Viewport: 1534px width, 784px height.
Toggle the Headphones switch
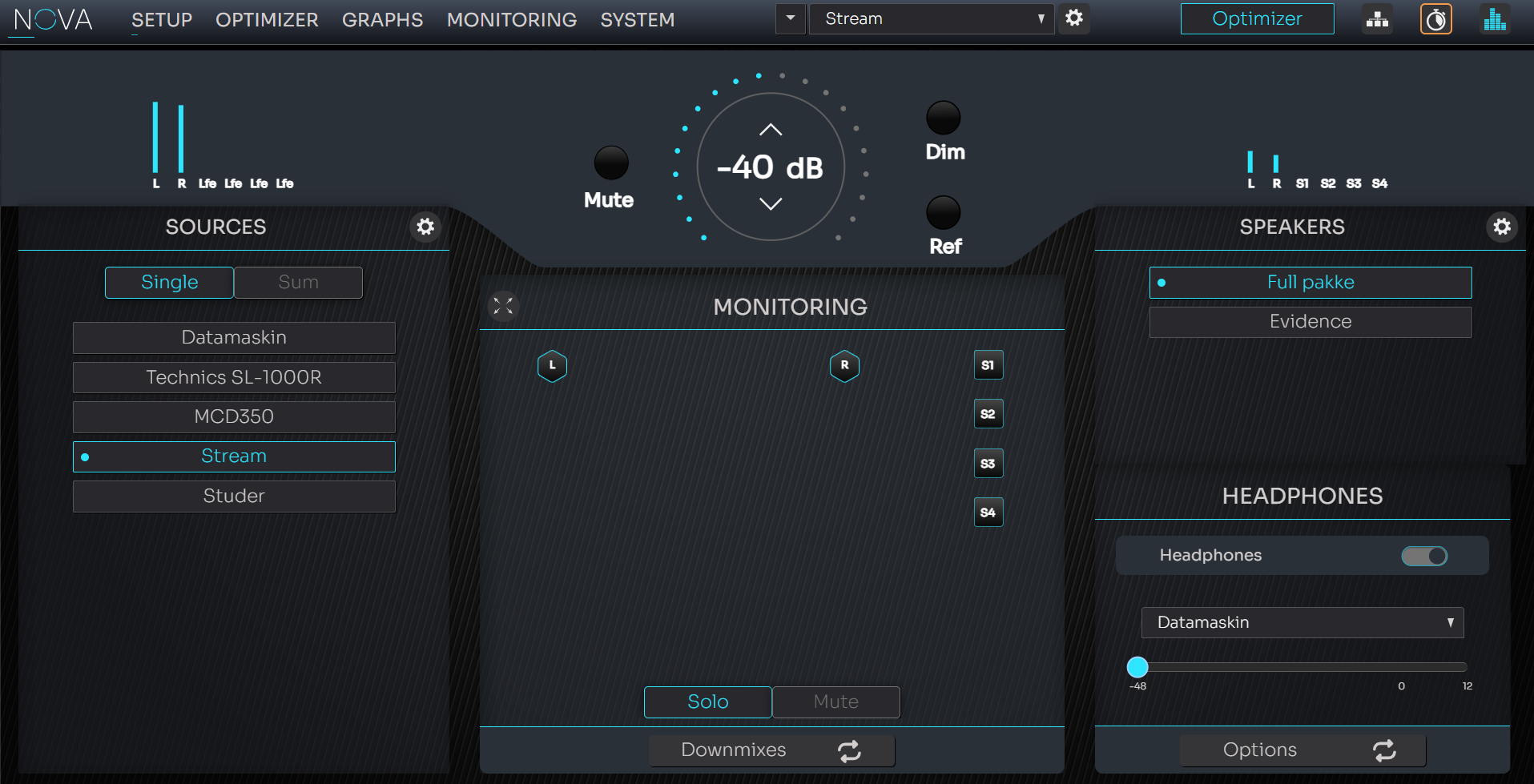click(1424, 556)
